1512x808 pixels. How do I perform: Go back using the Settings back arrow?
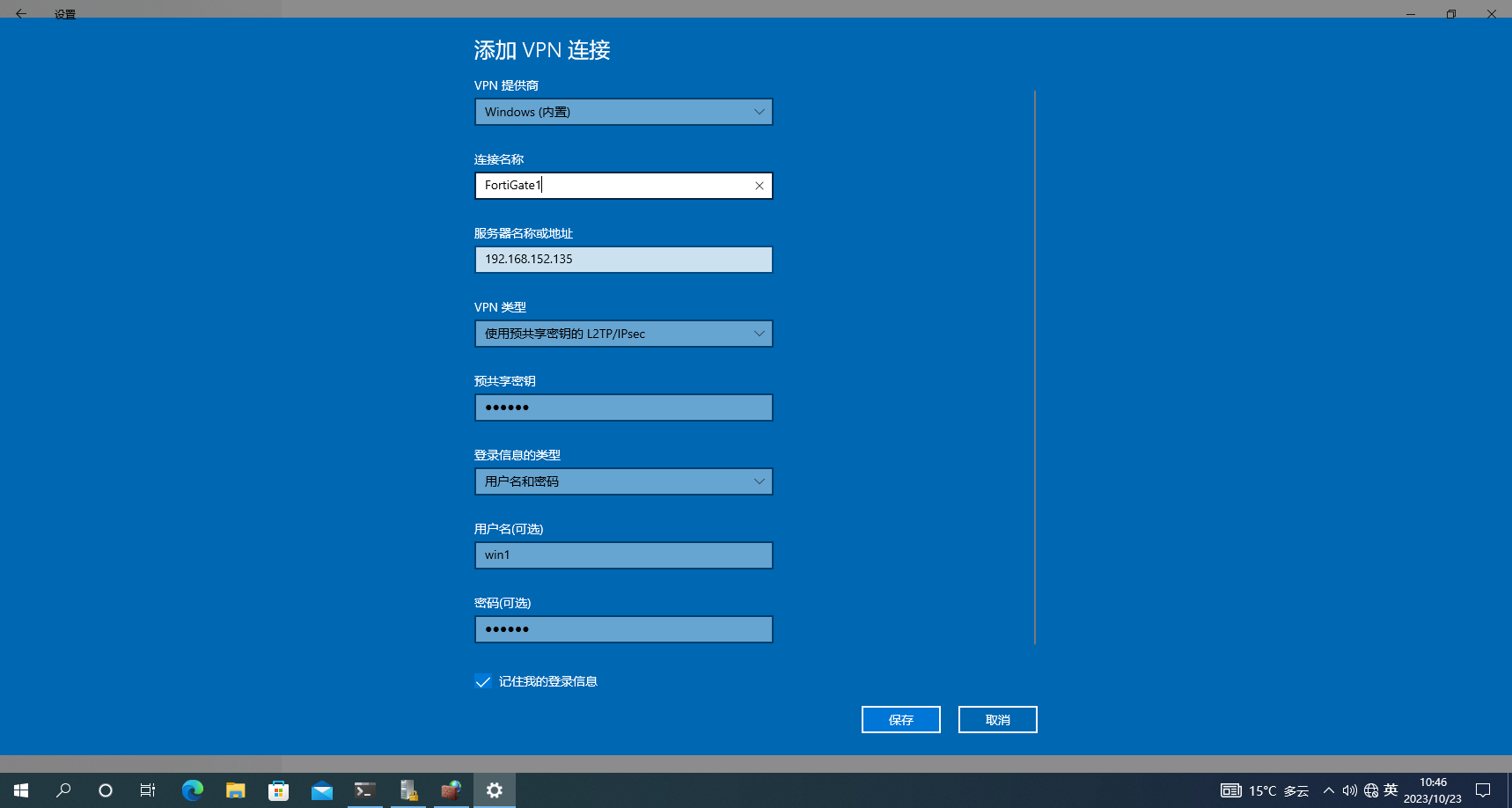[x=21, y=13]
